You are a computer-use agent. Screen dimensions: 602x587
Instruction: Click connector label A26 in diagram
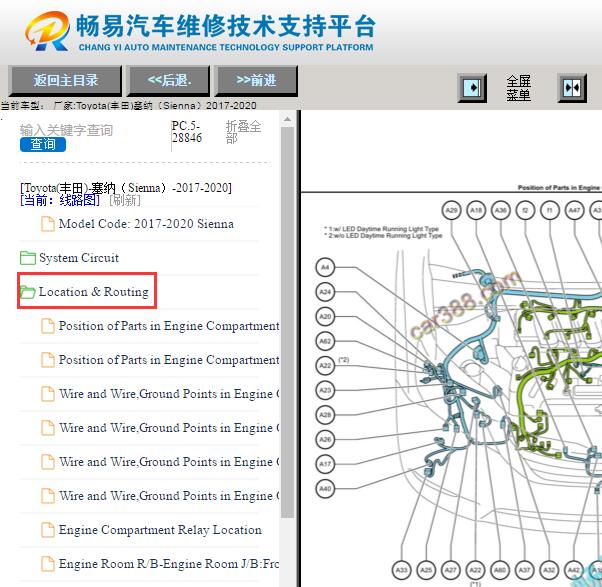click(325, 439)
